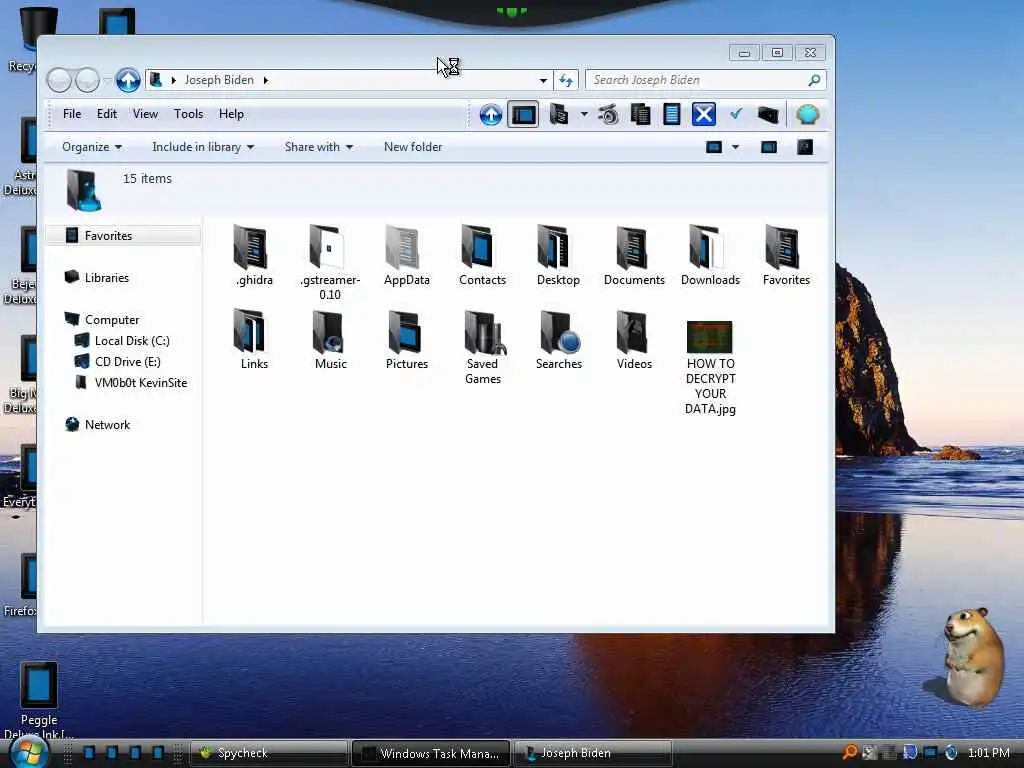This screenshot has height=768, width=1024.
Task: Open the Share with dropdown
Action: 319,147
